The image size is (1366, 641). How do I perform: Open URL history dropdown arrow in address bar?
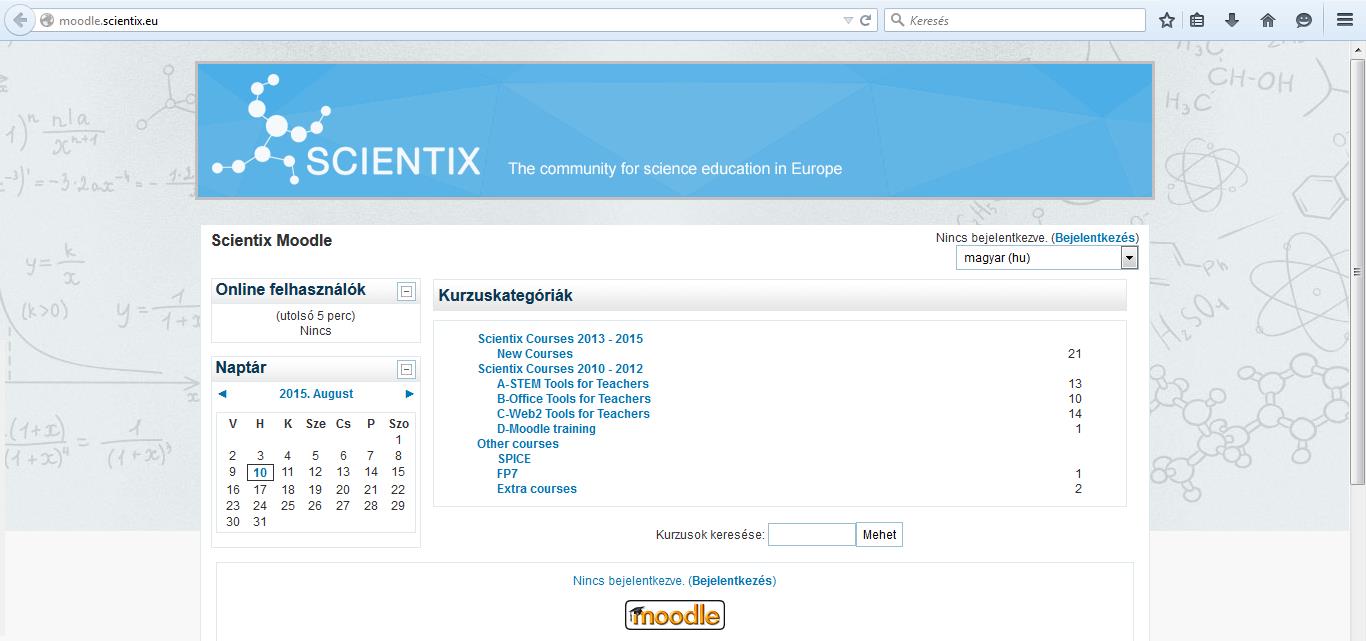tap(848, 20)
